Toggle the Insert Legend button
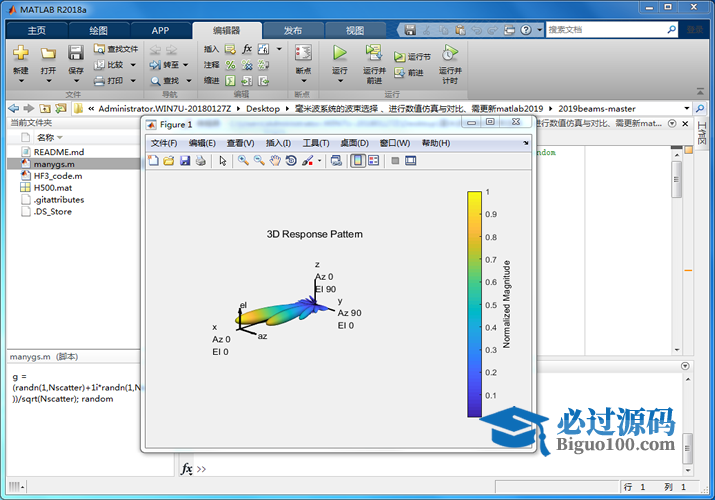Image resolution: width=715 pixels, height=500 pixels. [373, 160]
